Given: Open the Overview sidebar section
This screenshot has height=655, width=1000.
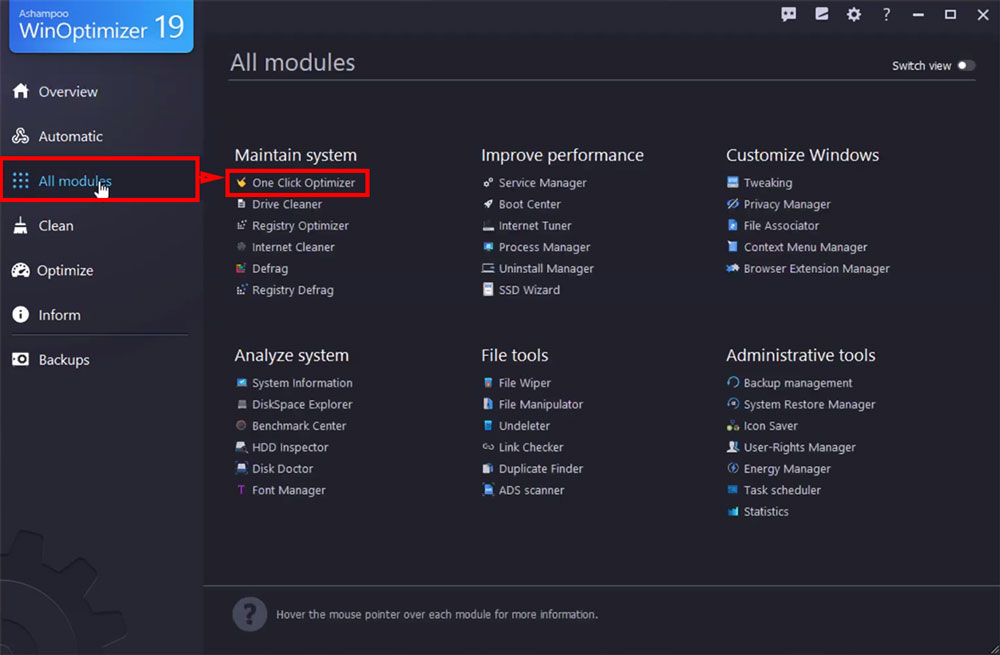Looking at the screenshot, I should [x=68, y=92].
